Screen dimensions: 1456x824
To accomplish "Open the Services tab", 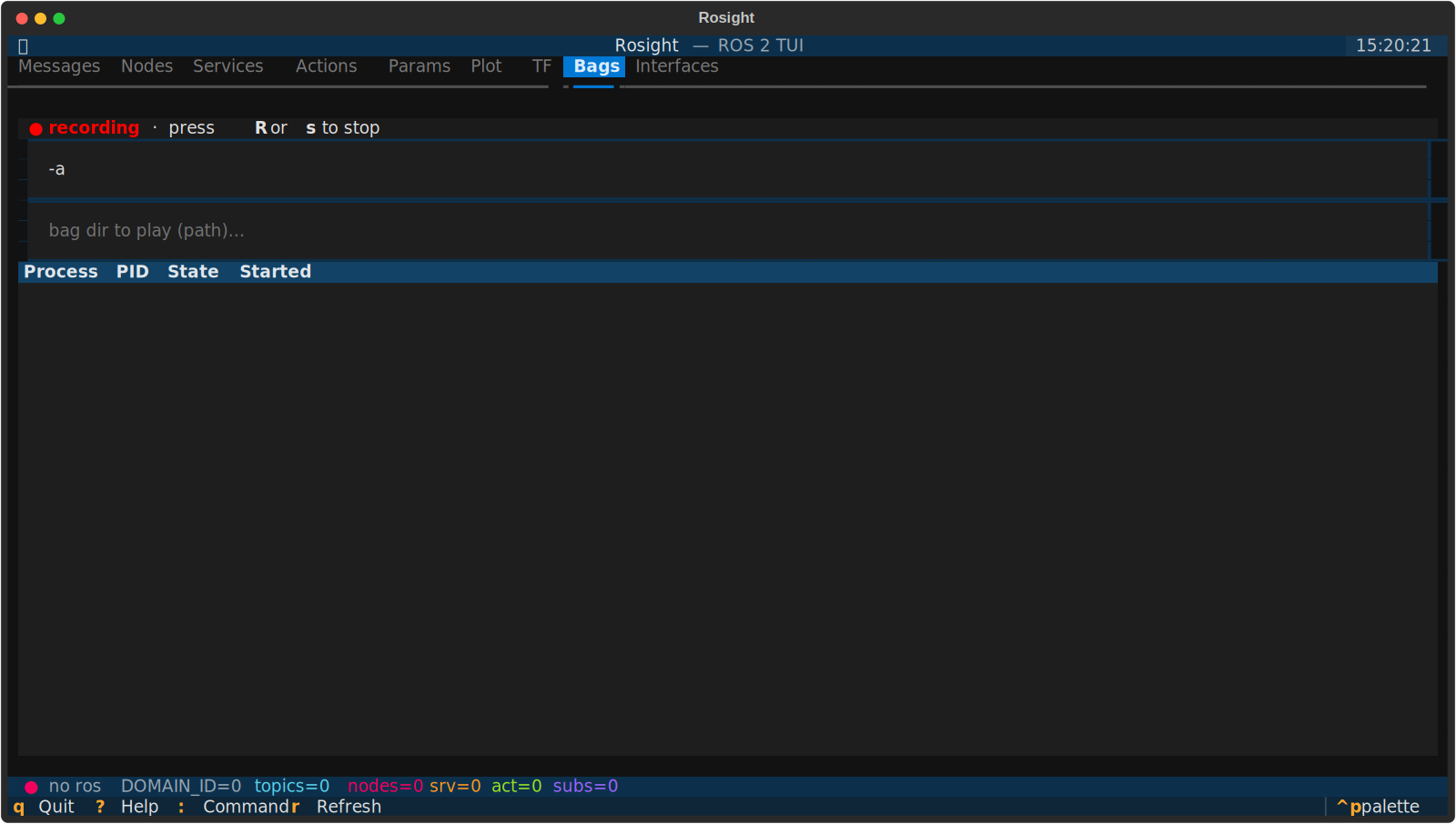I will point(227,66).
